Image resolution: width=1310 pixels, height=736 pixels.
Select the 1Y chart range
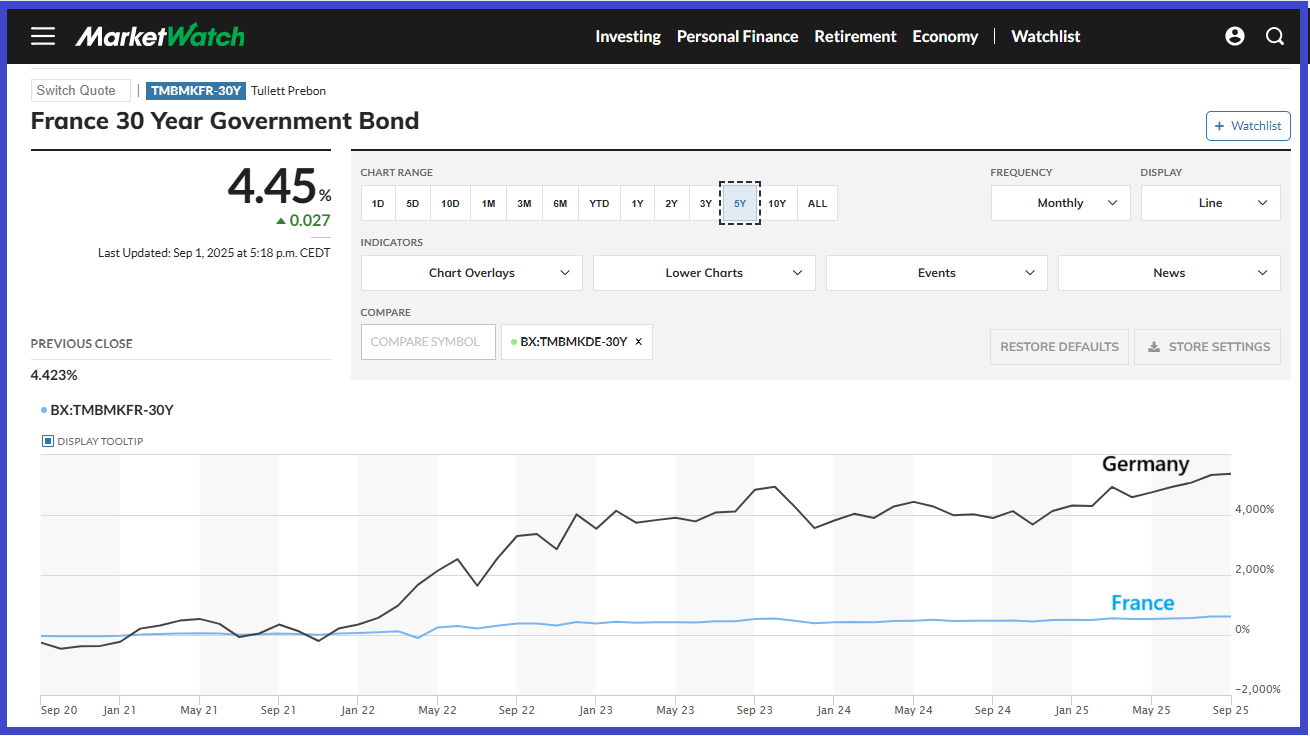pos(637,204)
